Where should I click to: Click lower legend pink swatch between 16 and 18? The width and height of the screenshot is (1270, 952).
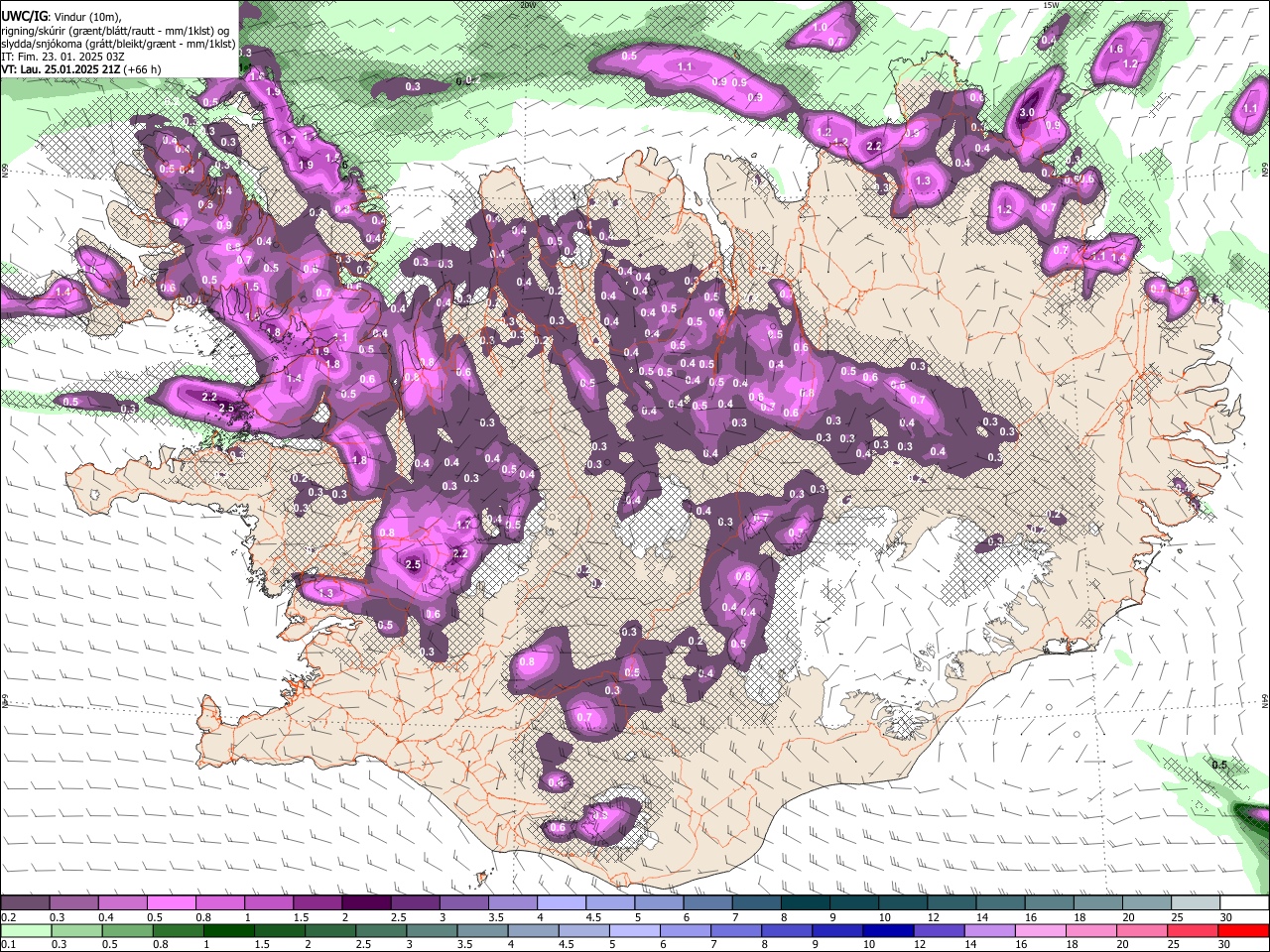(x=1040, y=931)
